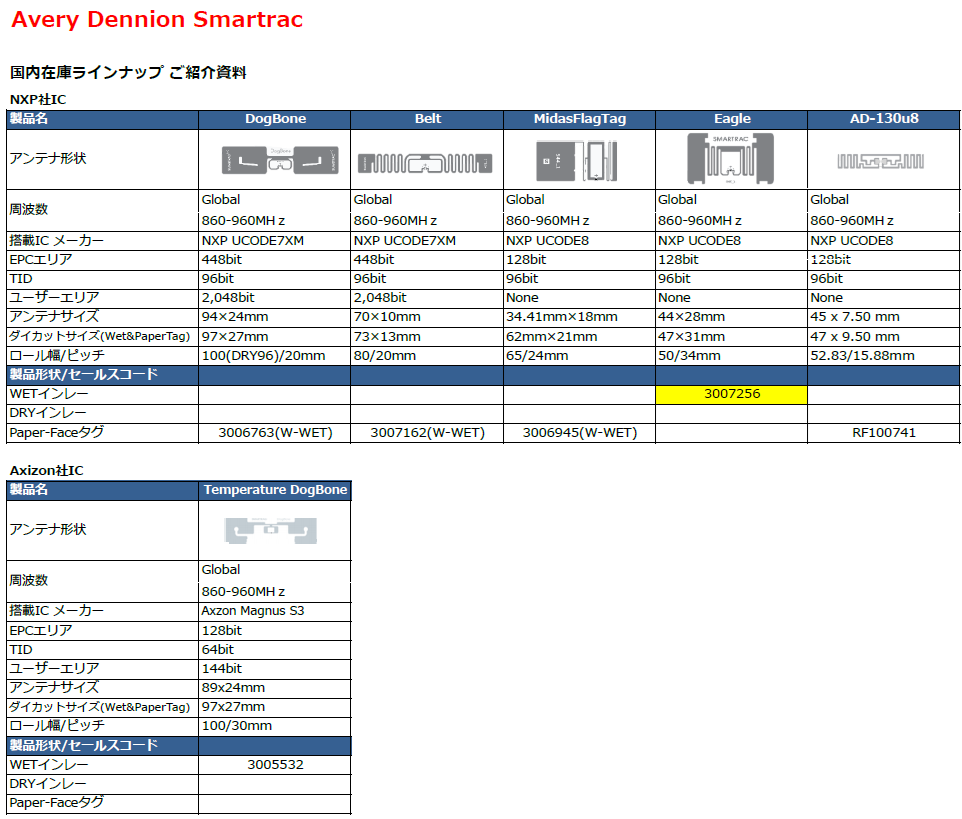Click the 3006945(W-WET) cell
Viewport: 962px width, 819px height.
click(579, 433)
